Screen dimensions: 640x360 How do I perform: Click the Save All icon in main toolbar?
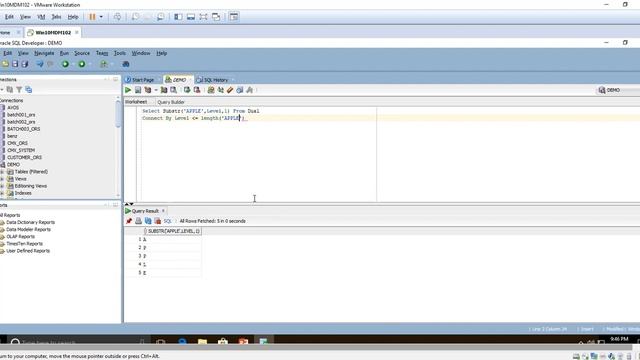25,64
